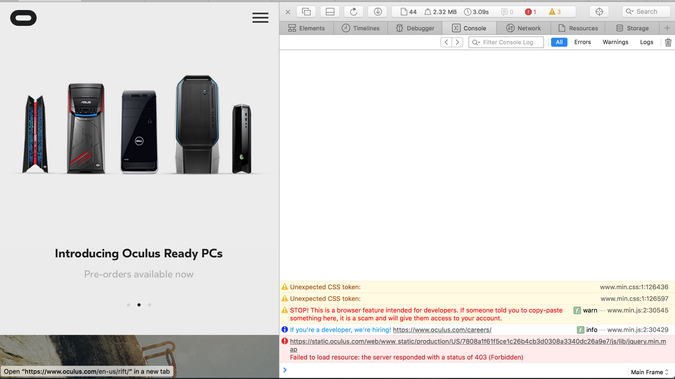Image resolution: width=675 pixels, height=379 pixels.
Task: Reload the page from the inspector toolbar
Action: coord(353,12)
